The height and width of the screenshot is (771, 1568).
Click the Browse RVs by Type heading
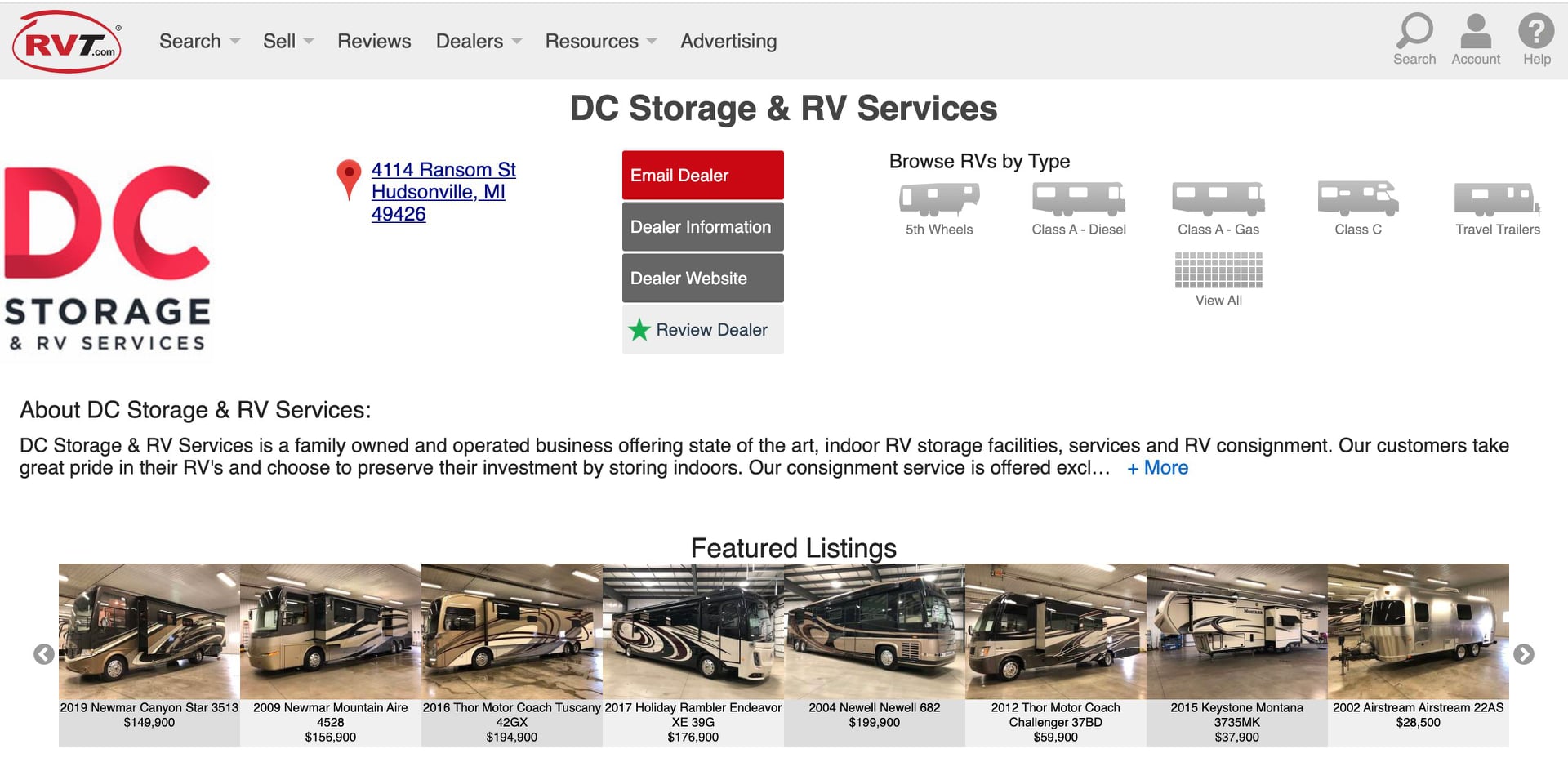click(x=979, y=161)
